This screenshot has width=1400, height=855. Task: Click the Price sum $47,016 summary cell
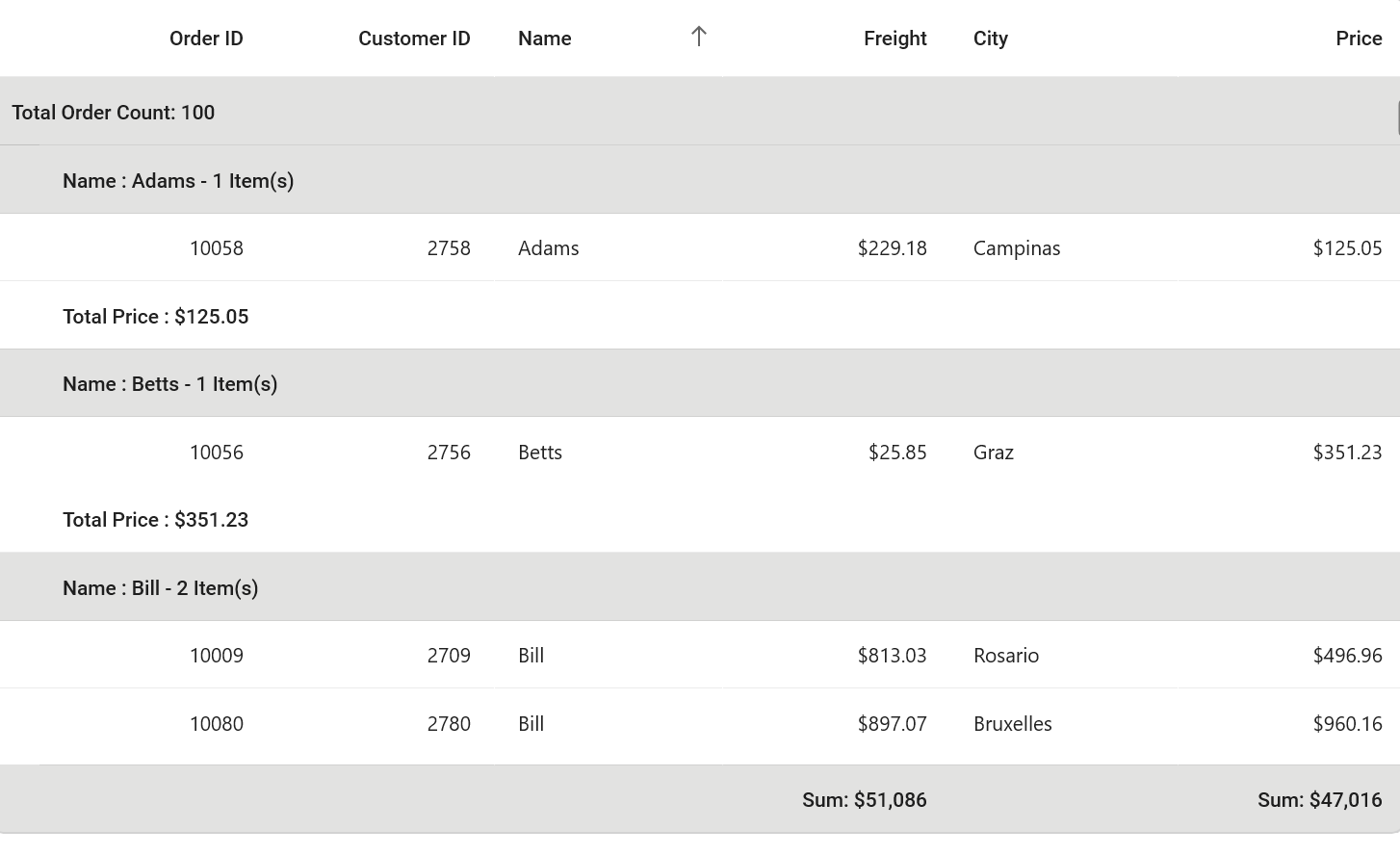coord(1319,800)
